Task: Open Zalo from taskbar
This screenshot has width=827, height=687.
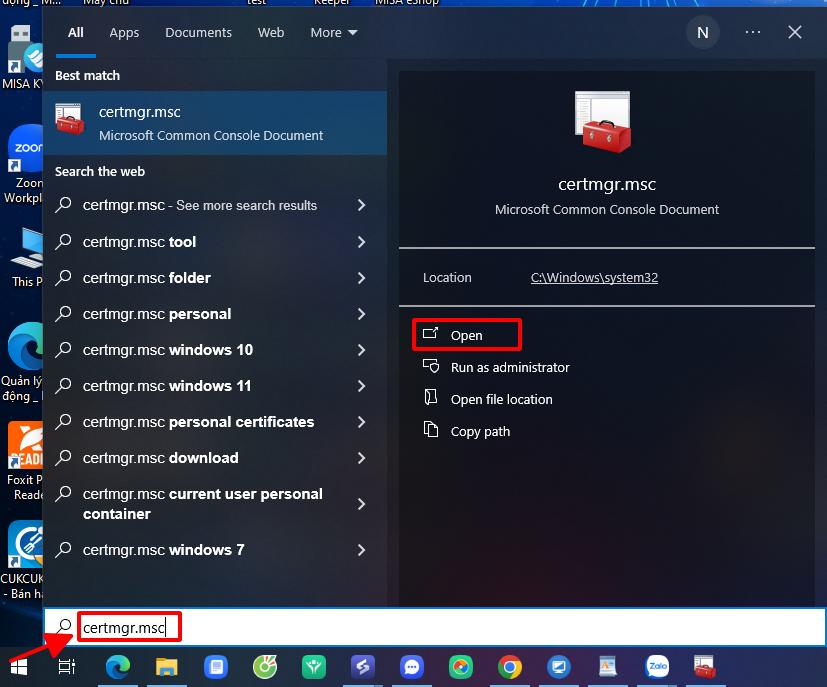Action: pos(658,667)
